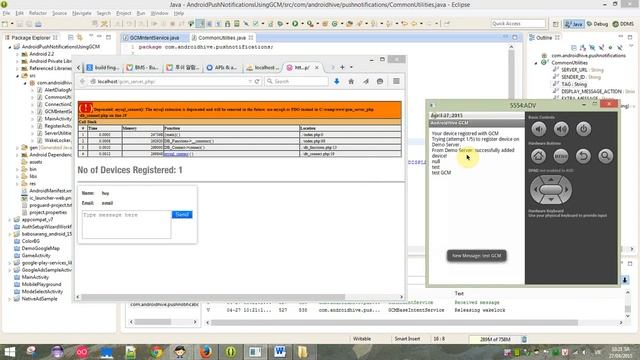Tap the emulator Home hardware button
Viewport: 640px width, 360px height.
pyautogui.click(x=539, y=156)
